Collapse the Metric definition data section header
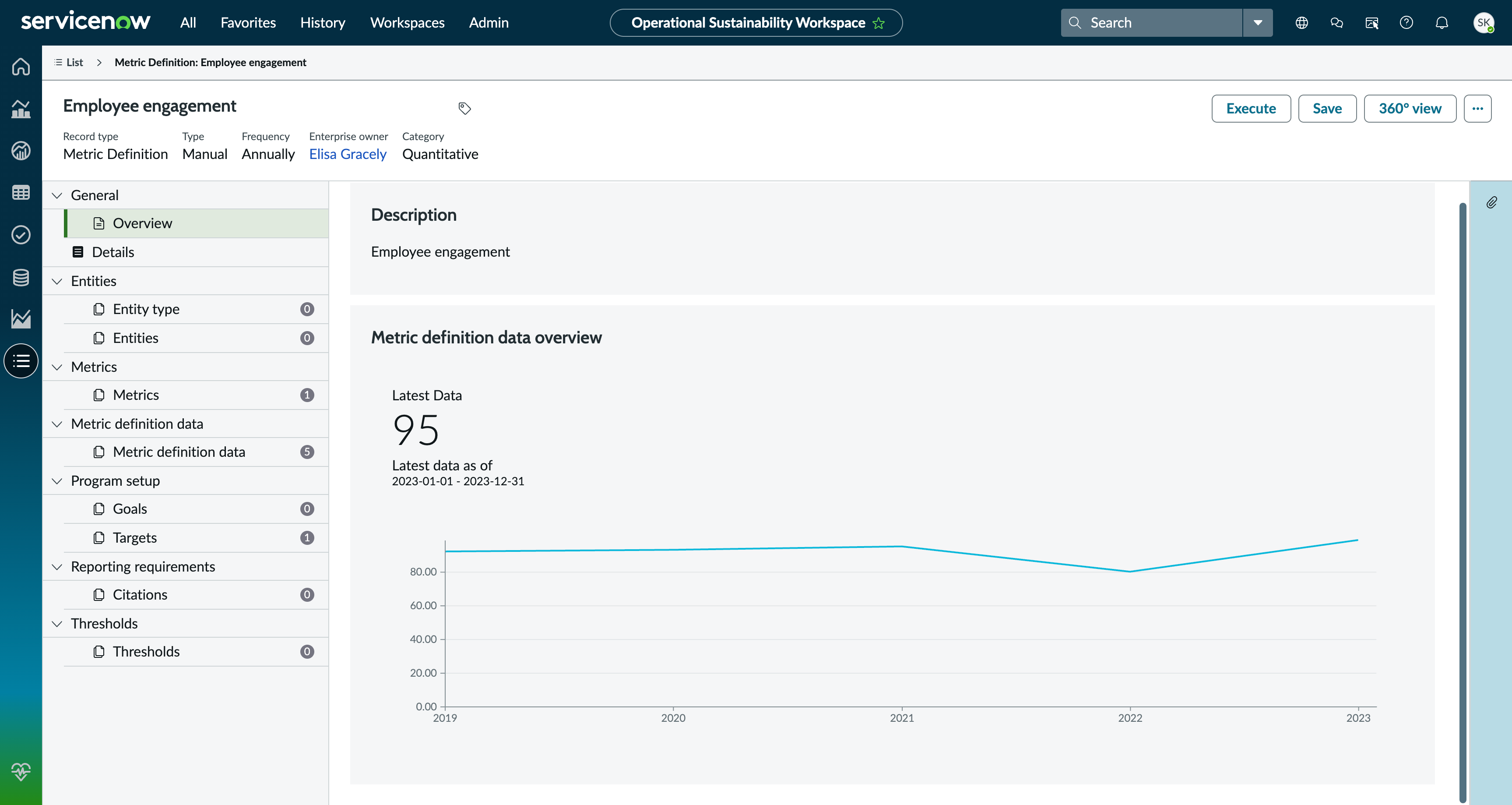 [x=57, y=424]
